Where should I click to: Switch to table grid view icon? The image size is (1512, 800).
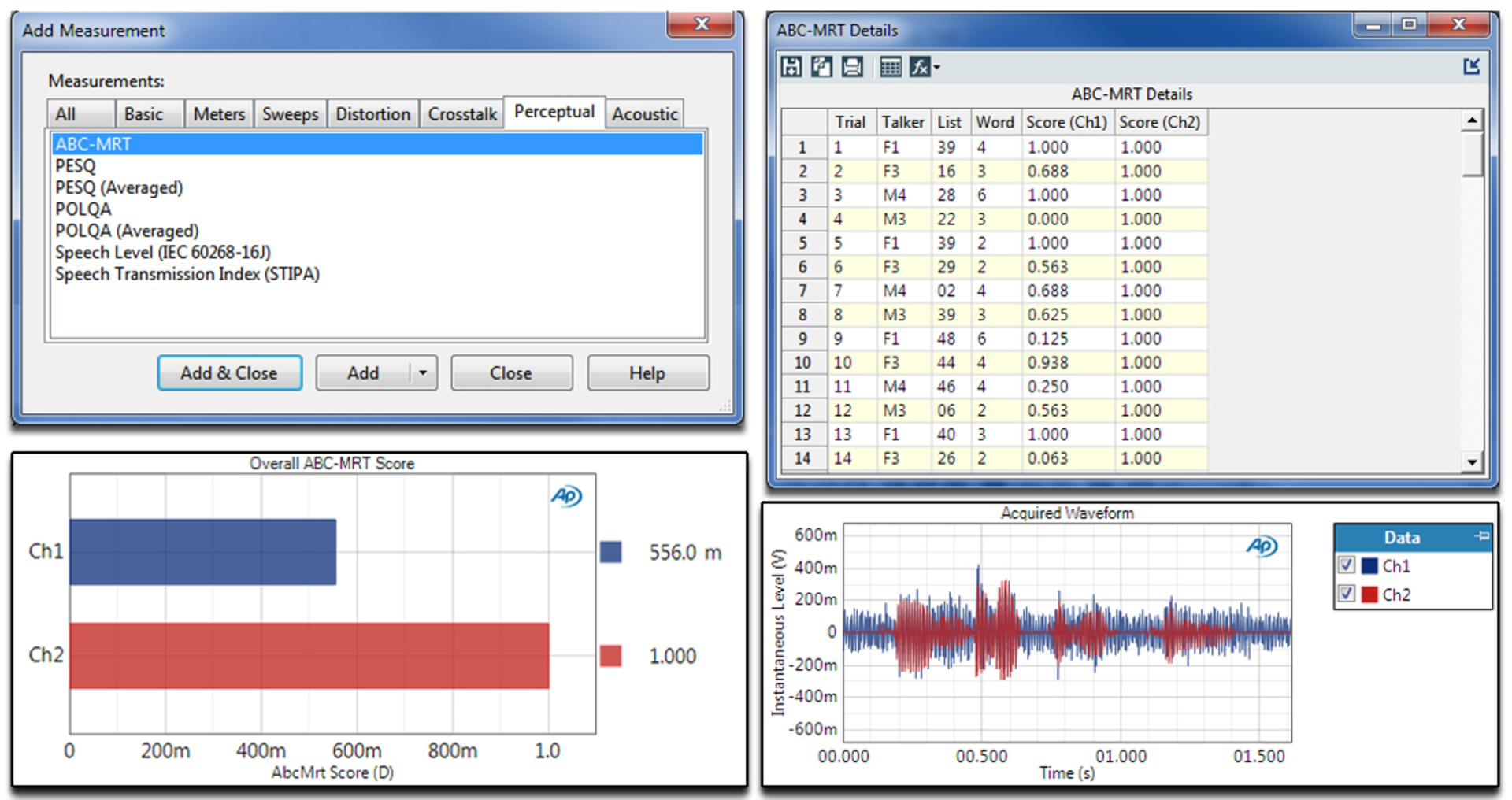890,68
